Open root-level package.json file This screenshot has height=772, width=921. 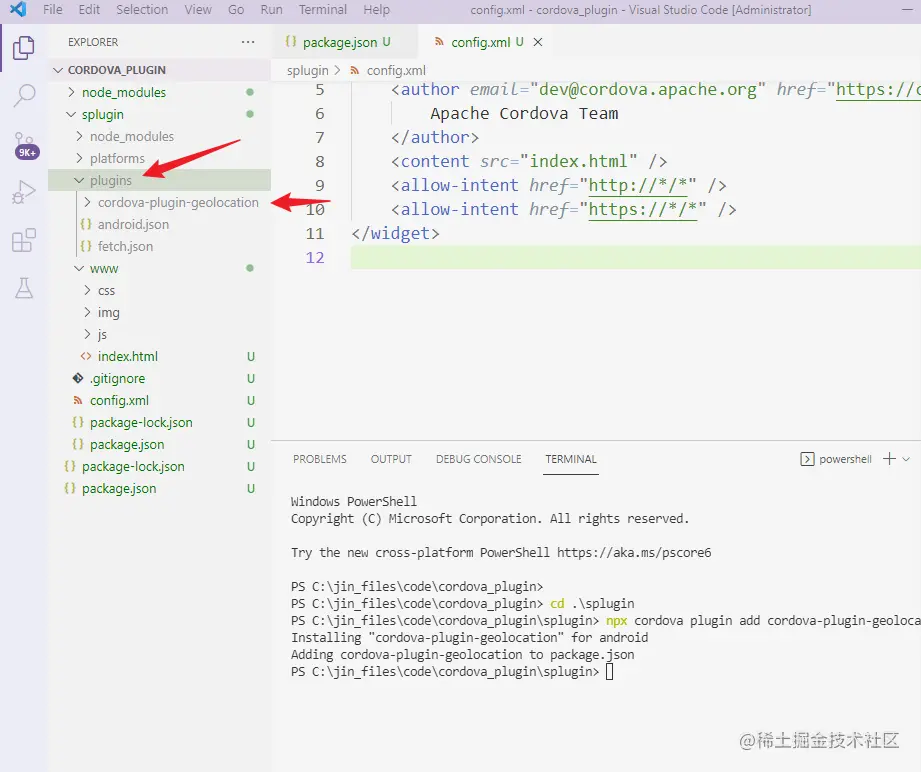[160, 489]
